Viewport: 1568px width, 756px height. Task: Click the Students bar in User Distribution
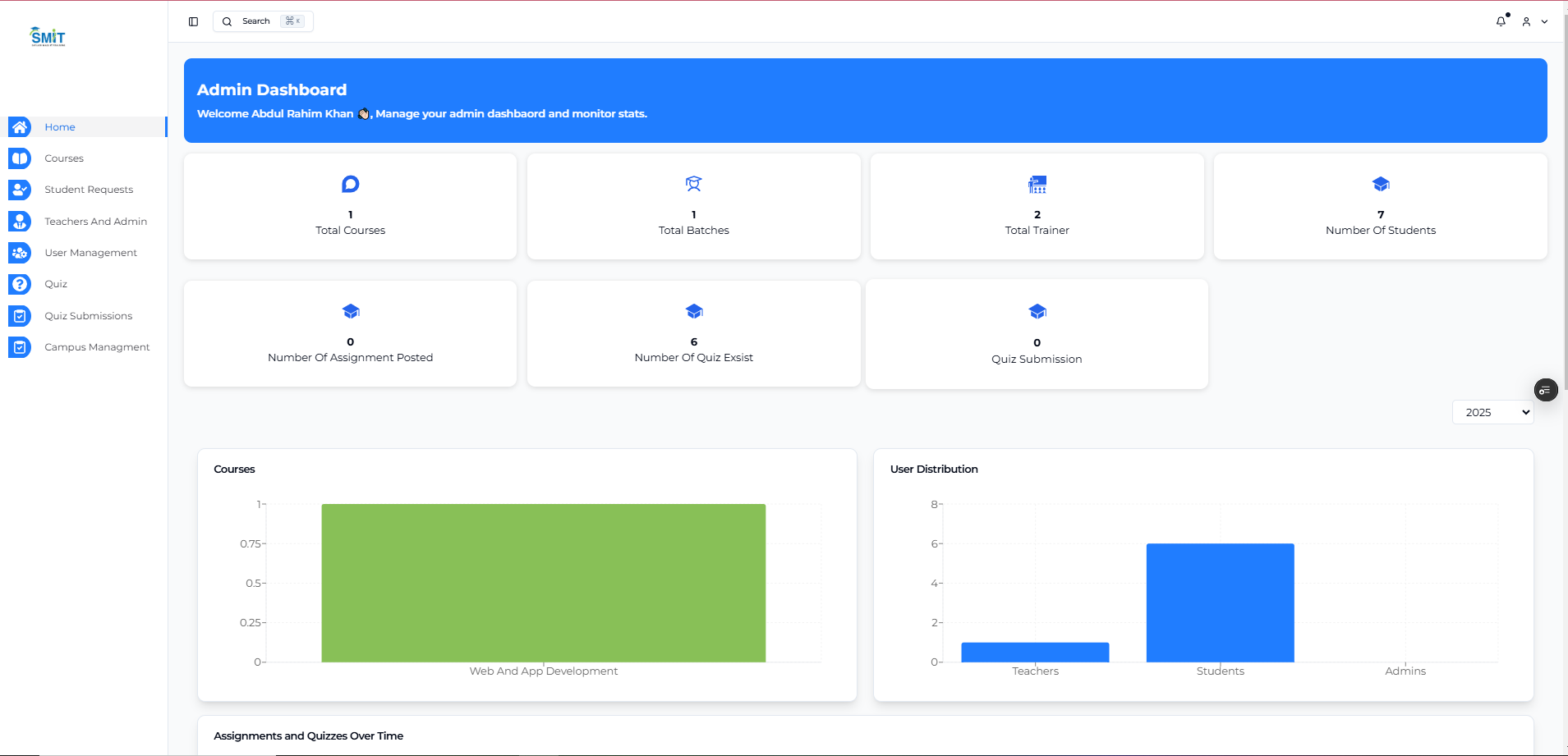click(1221, 603)
